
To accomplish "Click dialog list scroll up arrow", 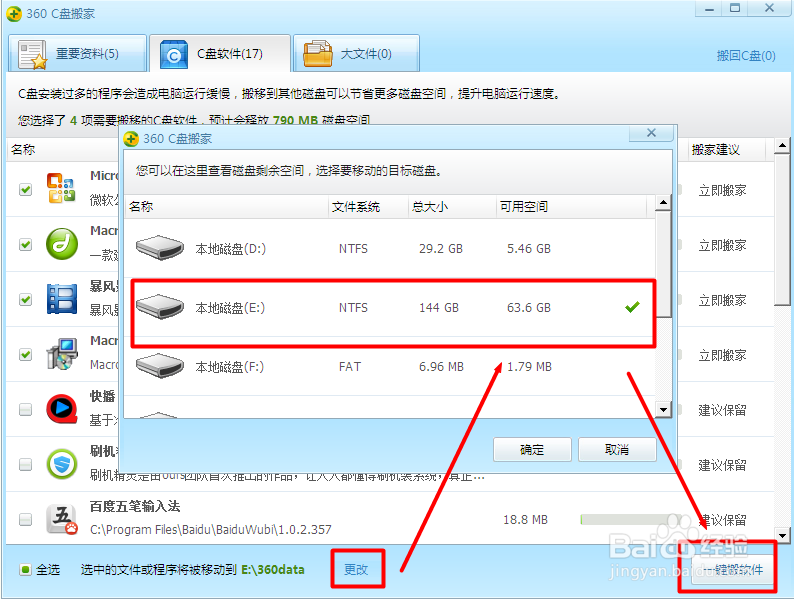I will tap(663, 204).
